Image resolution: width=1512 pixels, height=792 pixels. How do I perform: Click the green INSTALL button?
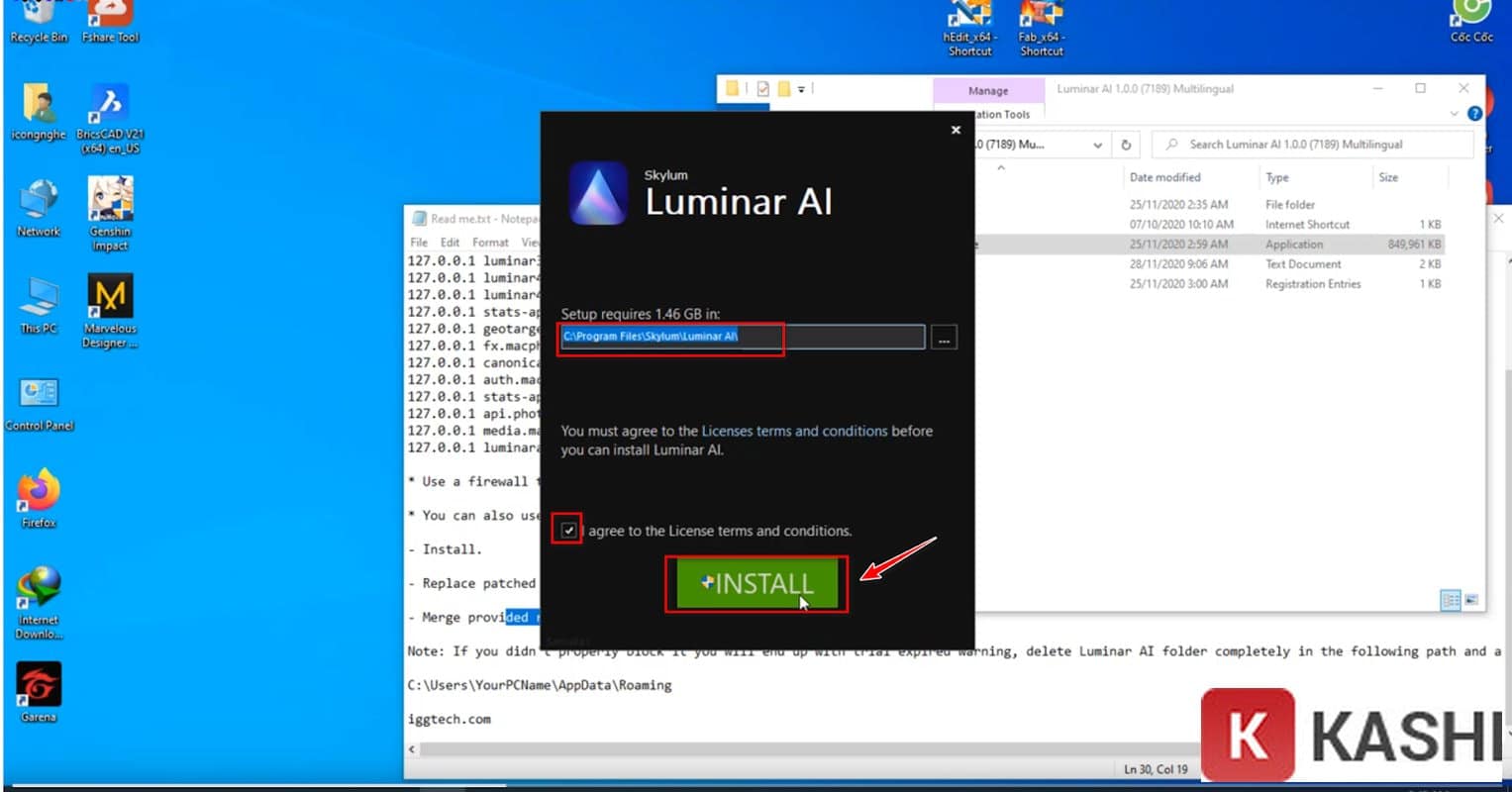tap(756, 584)
